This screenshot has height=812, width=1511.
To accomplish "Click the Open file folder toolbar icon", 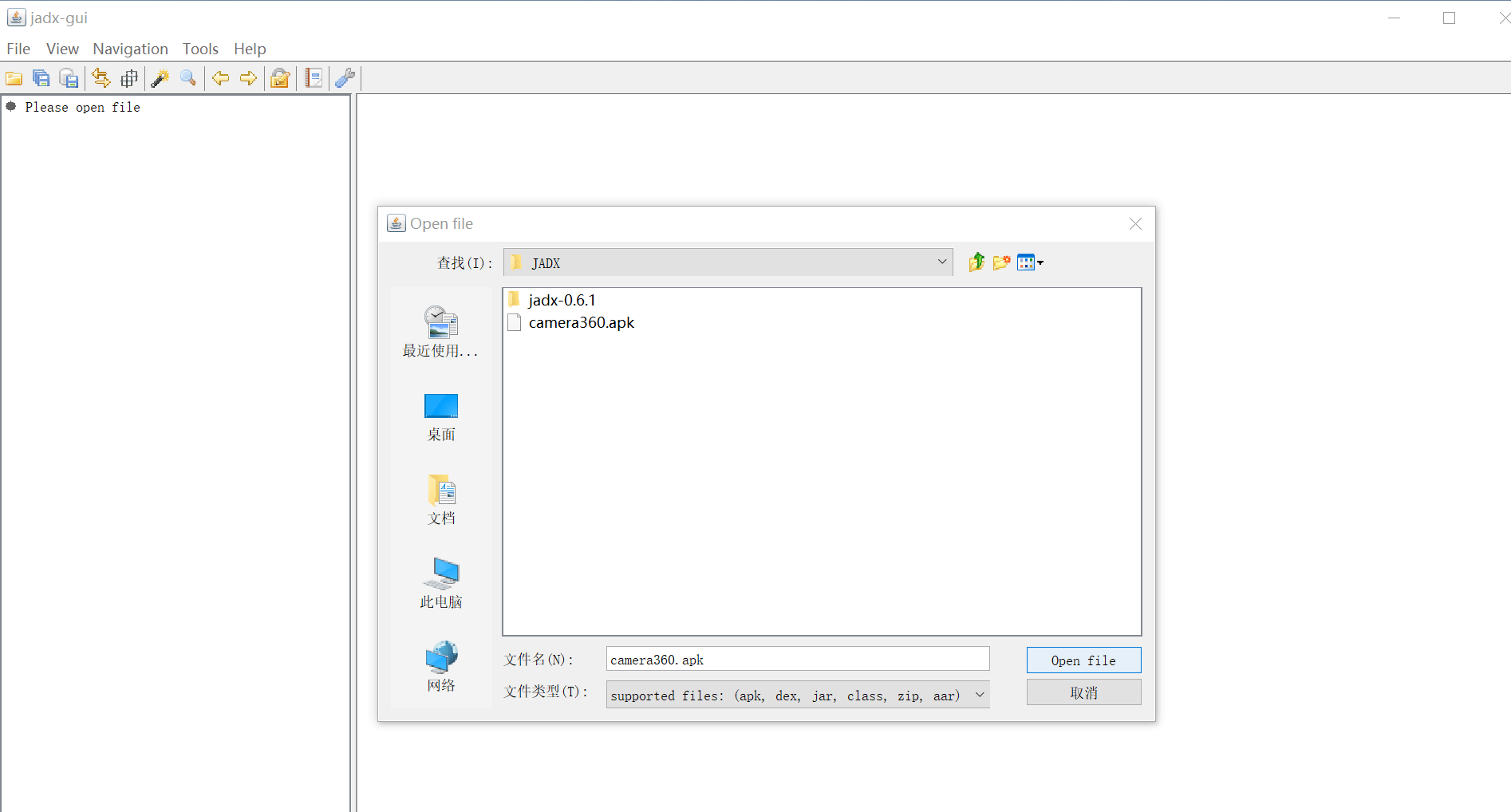I will click(x=14, y=78).
